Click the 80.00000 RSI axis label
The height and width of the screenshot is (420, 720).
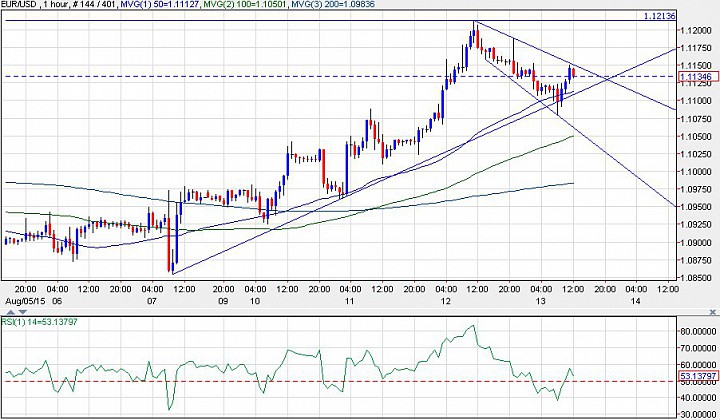698,331
